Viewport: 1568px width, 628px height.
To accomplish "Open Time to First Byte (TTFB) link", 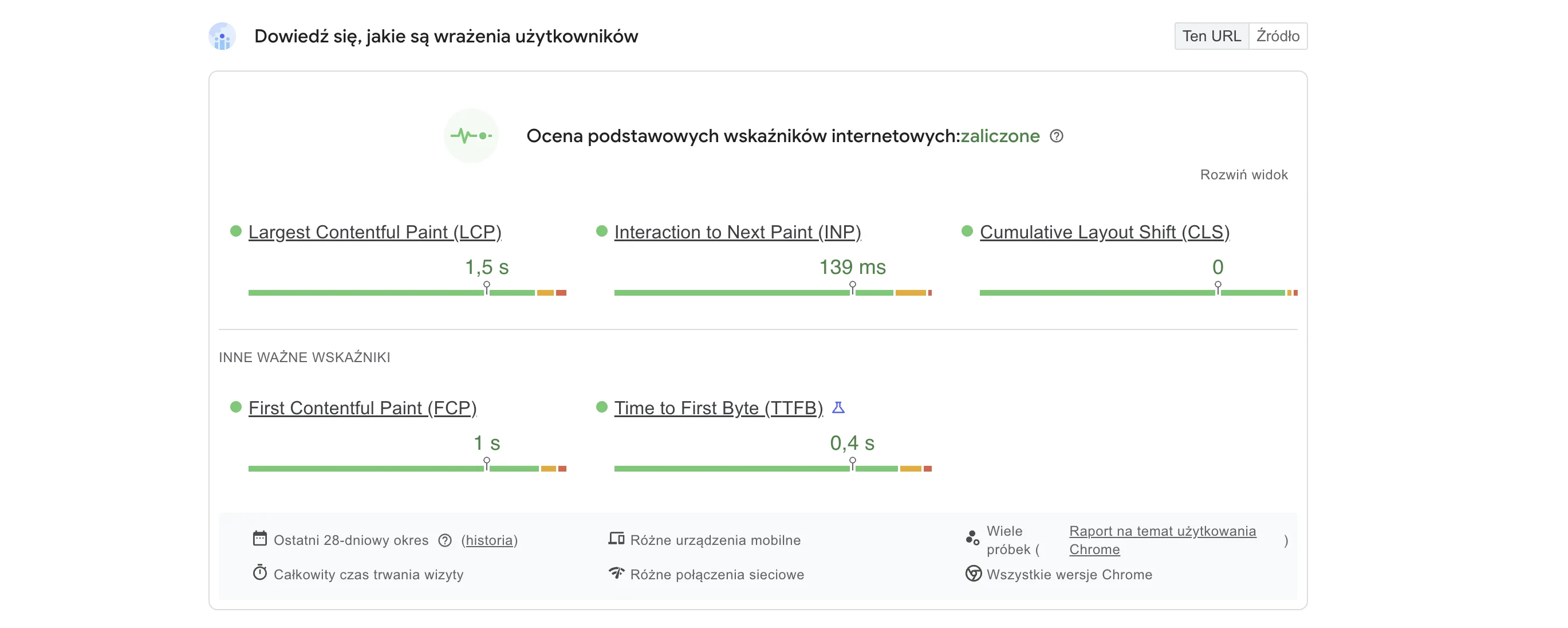I will 718,408.
